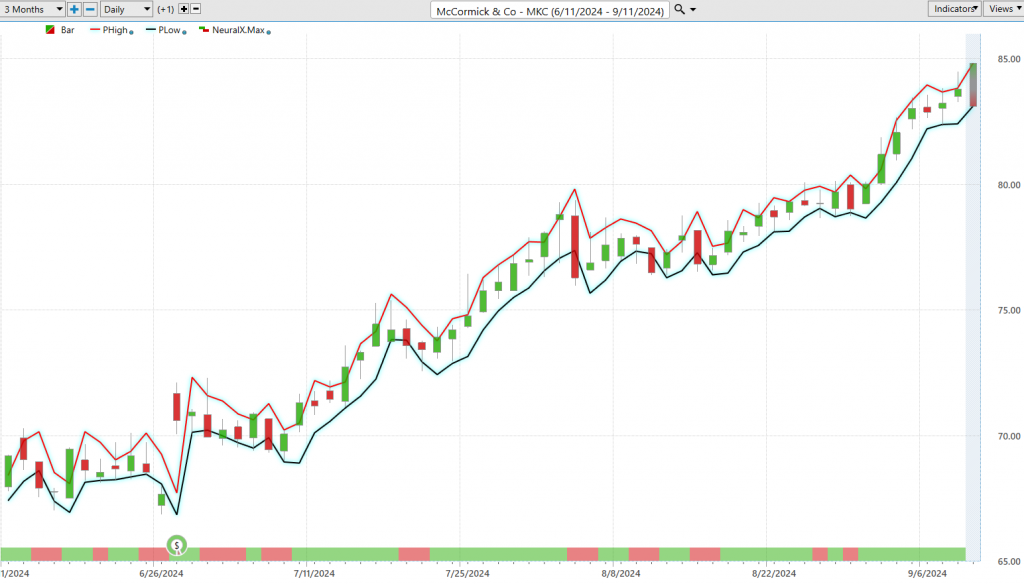
Task: Click the magnifying glass search icon
Action: click(679, 9)
